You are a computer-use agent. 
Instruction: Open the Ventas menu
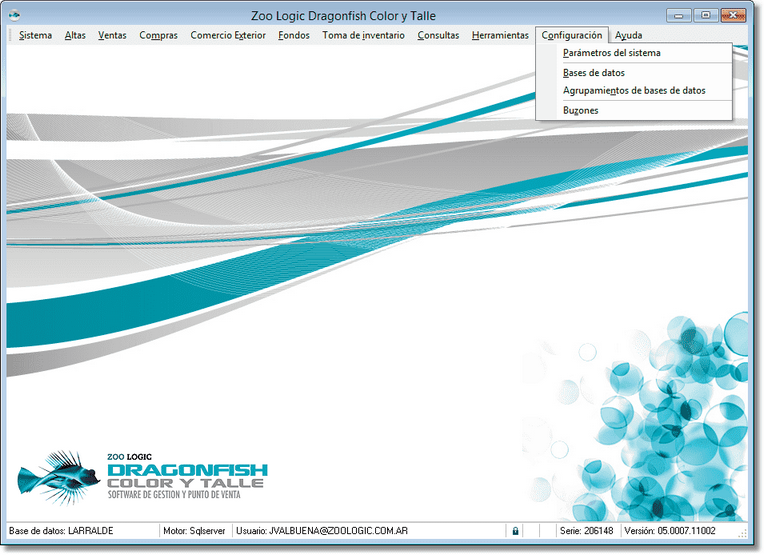click(x=112, y=35)
